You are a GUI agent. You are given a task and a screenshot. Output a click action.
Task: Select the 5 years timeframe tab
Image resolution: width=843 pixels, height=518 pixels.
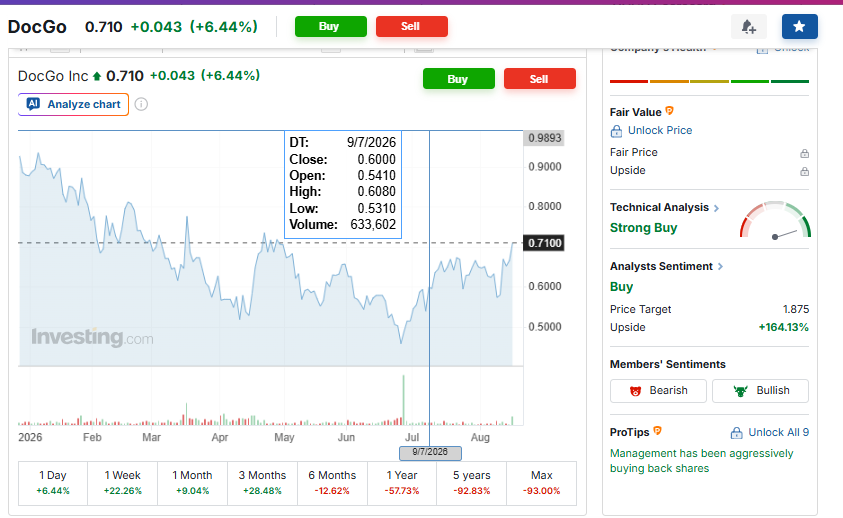coord(471,482)
